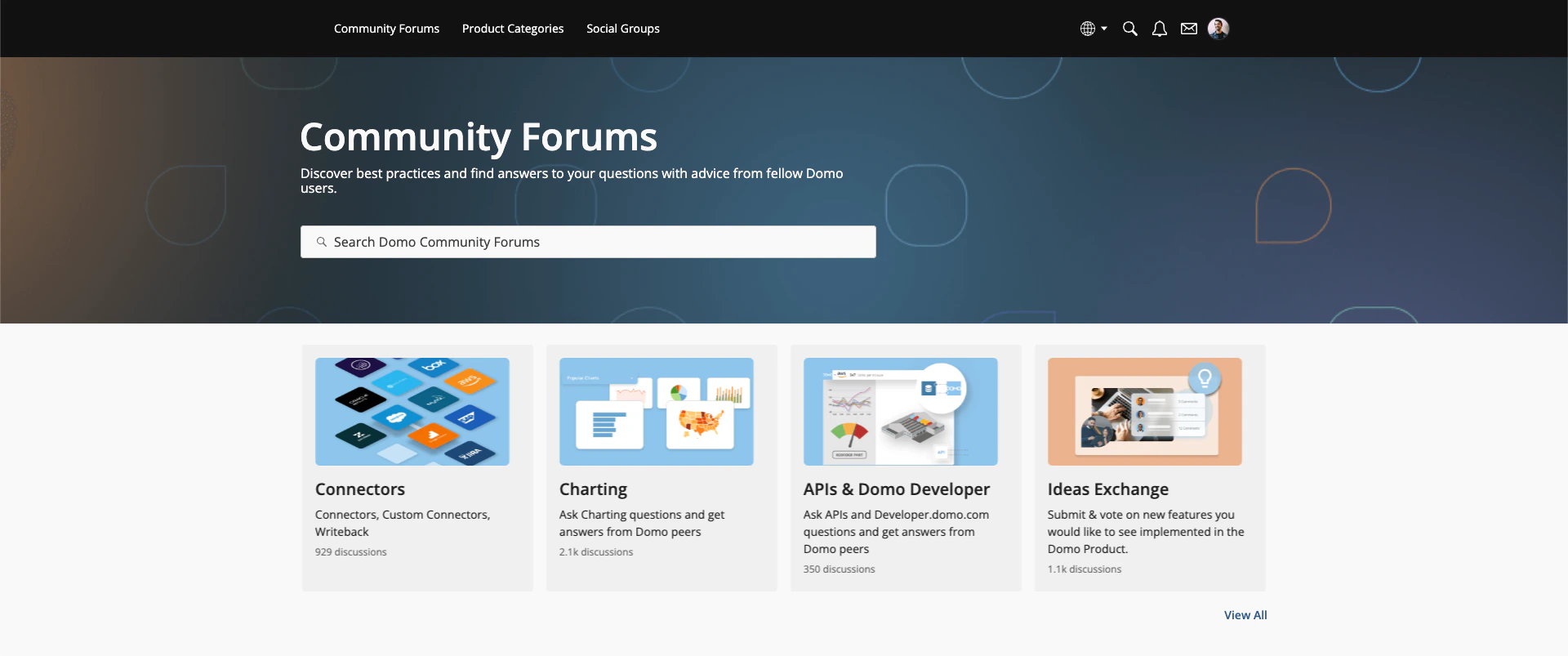Click the View All link

pos(1245,615)
